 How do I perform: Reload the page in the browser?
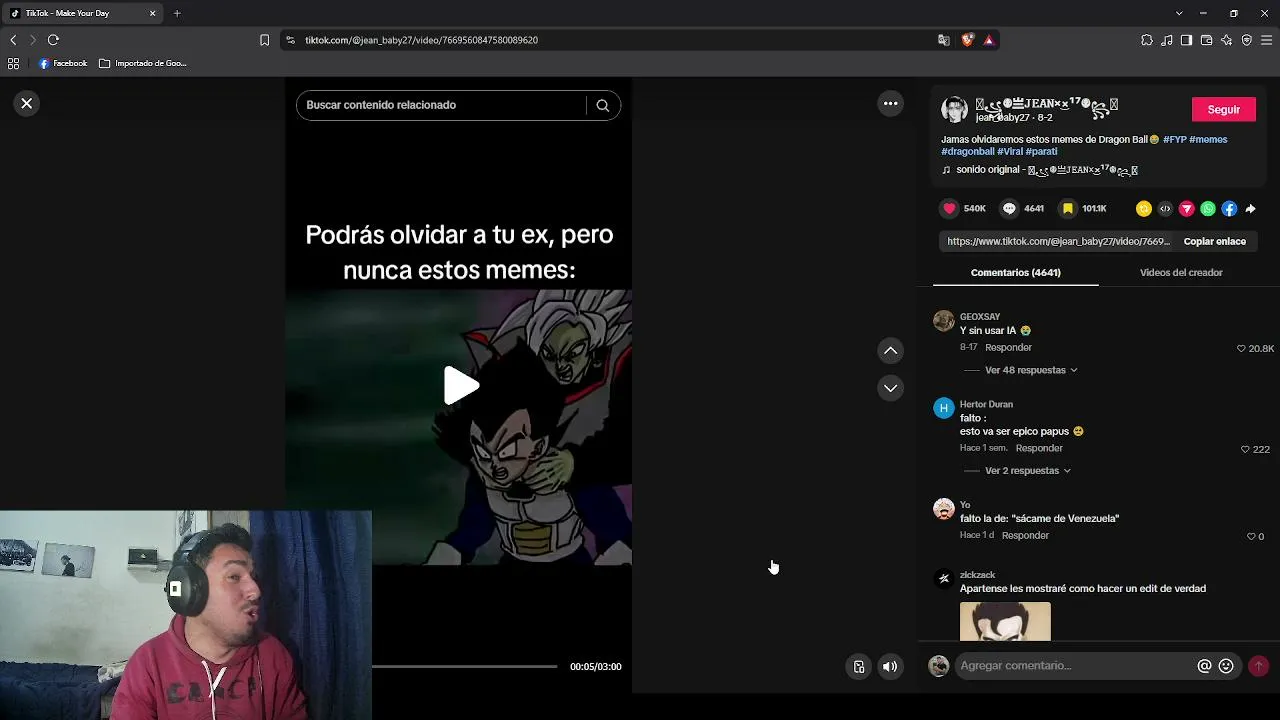(x=53, y=40)
